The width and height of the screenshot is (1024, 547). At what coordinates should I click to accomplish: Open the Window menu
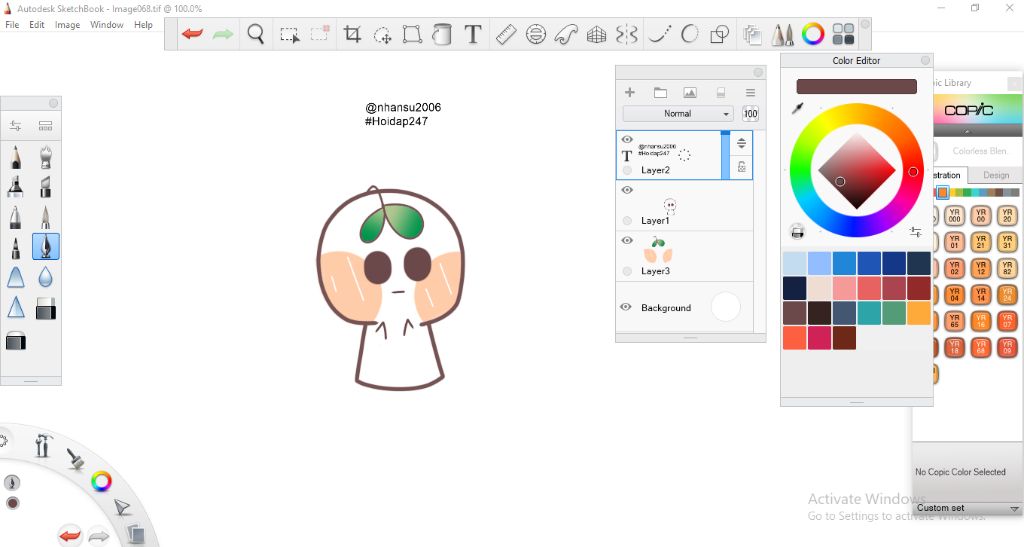click(x=106, y=25)
